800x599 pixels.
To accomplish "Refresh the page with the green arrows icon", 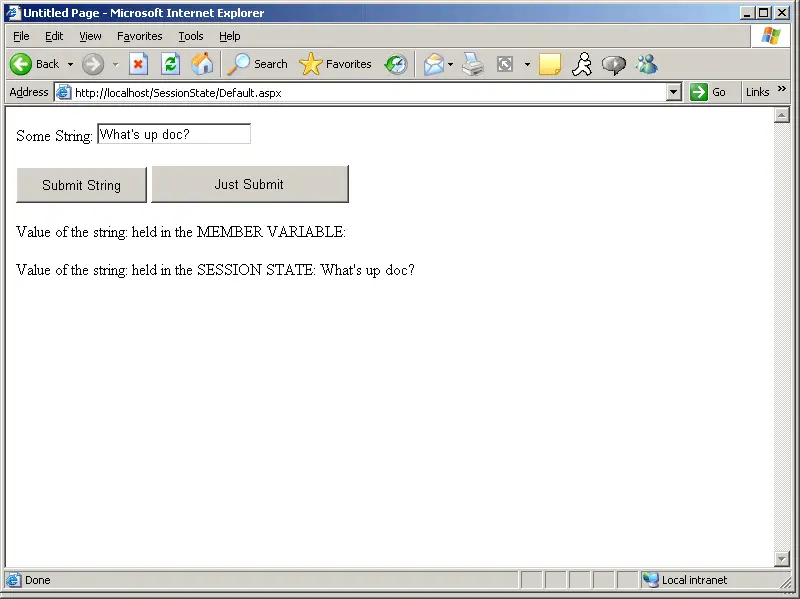I will click(x=170, y=64).
